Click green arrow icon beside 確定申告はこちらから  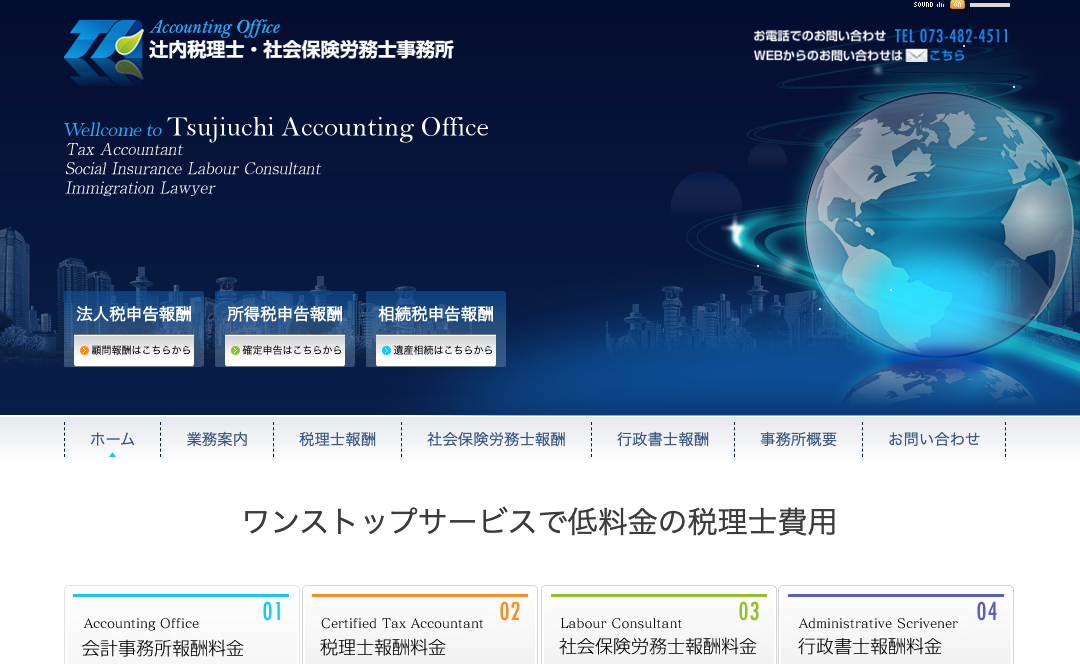click(x=236, y=351)
